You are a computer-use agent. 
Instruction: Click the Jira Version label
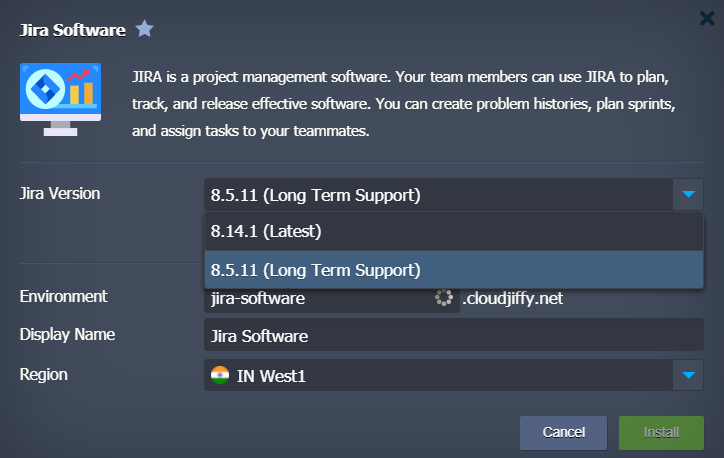coord(60,193)
